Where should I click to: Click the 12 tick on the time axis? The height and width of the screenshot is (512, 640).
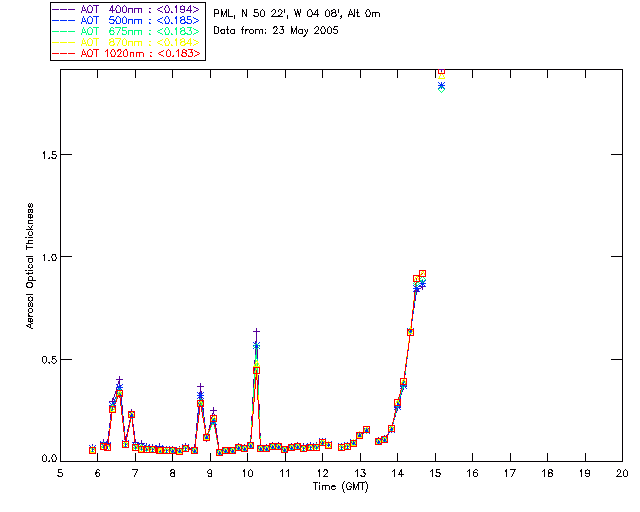pyautogui.click(x=322, y=473)
